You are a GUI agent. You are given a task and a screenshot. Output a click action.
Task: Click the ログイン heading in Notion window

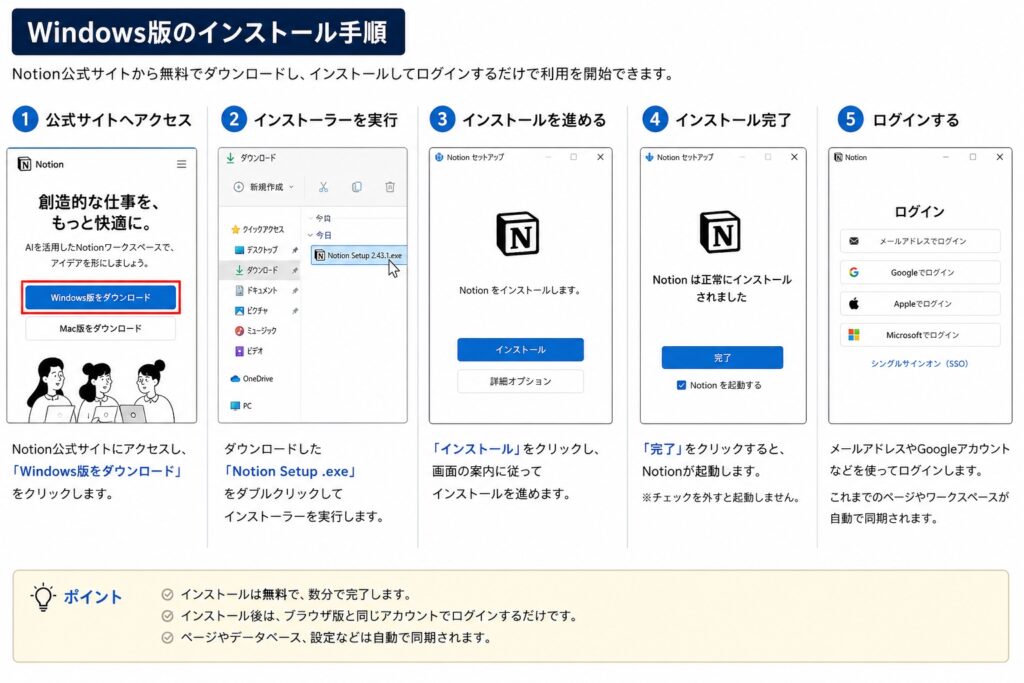tap(919, 211)
